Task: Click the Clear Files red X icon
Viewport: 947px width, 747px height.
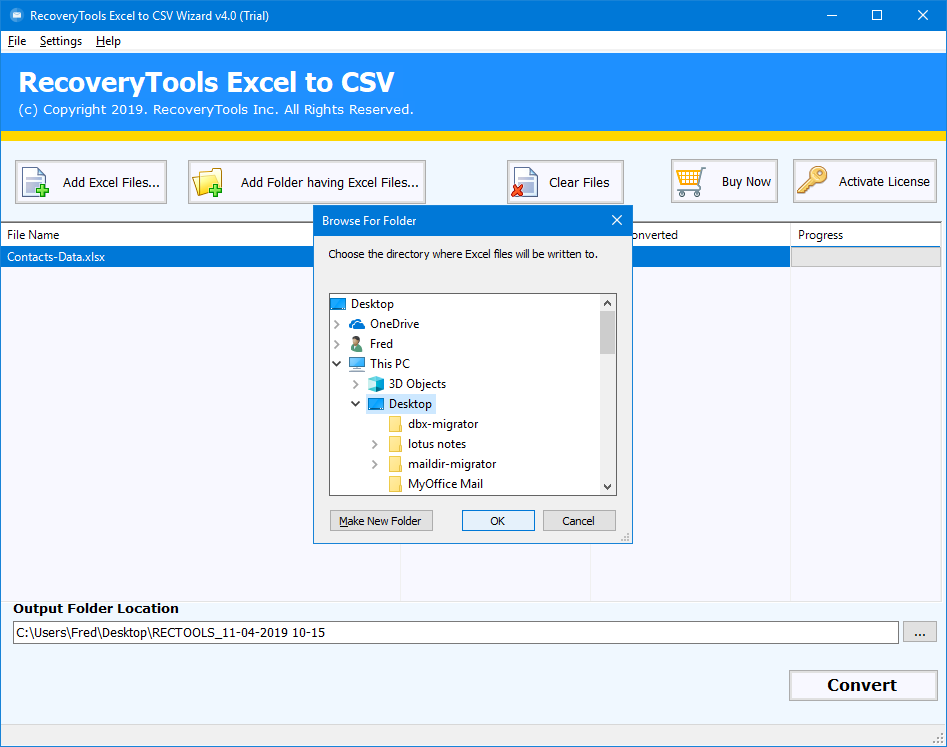Action: [524, 182]
